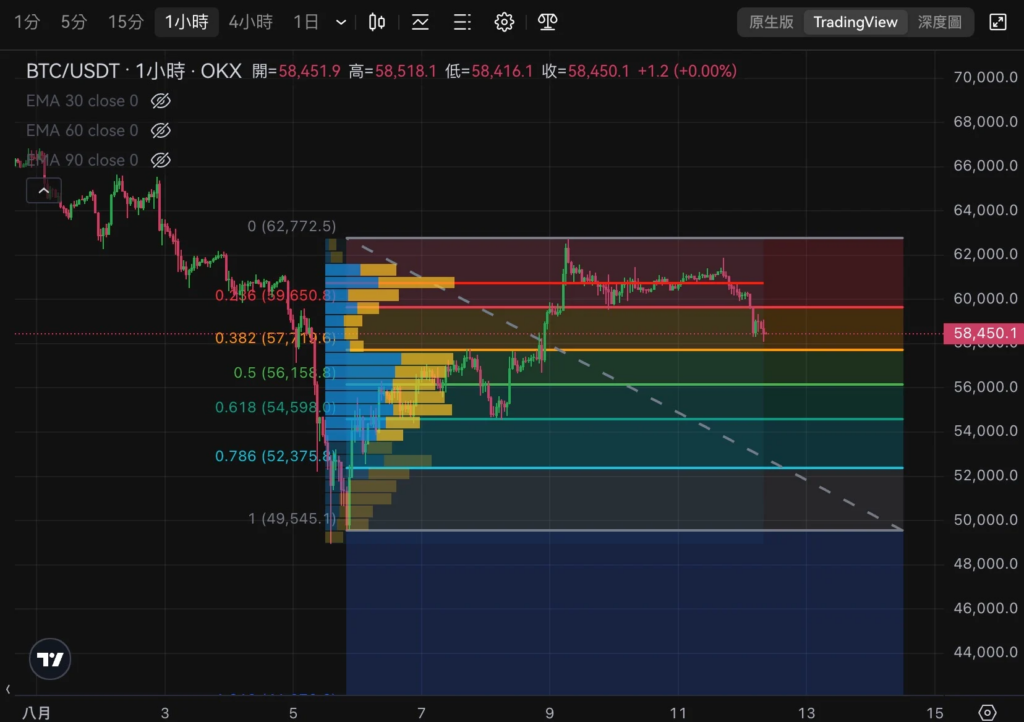
Task: Open chart settings gear icon
Action: point(504,22)
